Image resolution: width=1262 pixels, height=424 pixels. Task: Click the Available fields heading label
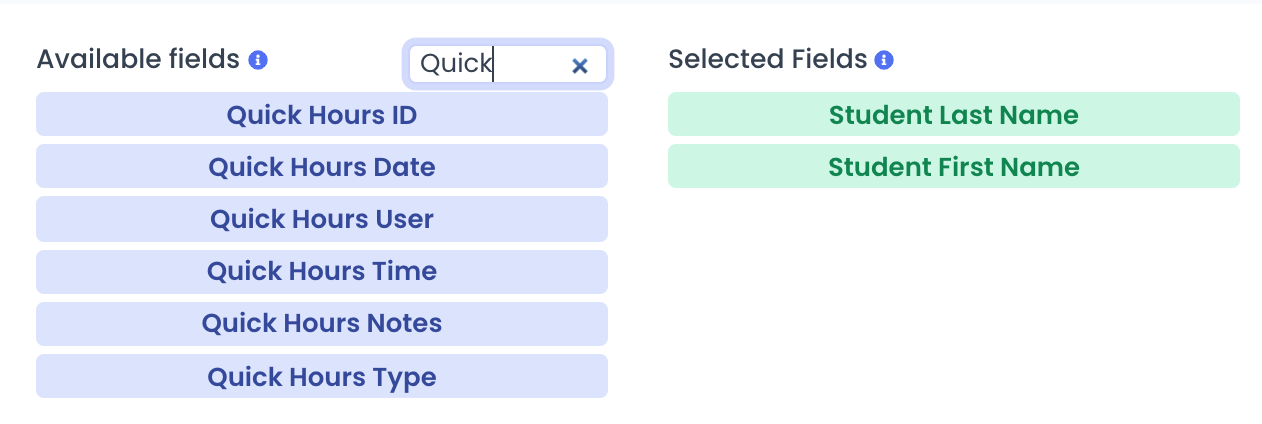138,60
